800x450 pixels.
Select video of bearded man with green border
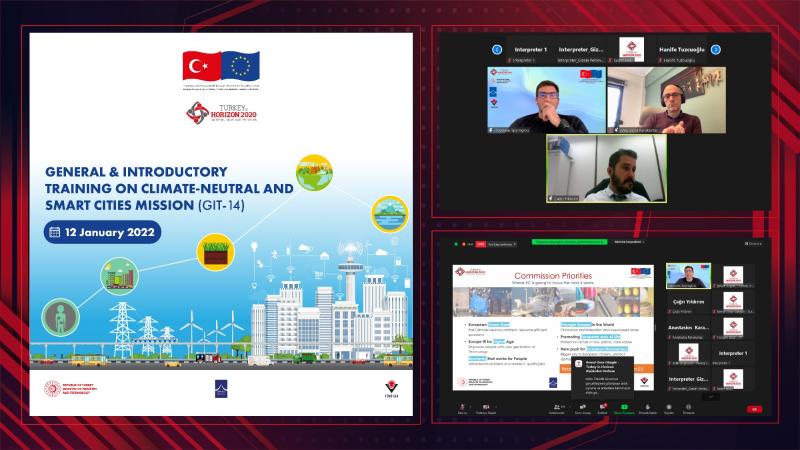[606, 168]
